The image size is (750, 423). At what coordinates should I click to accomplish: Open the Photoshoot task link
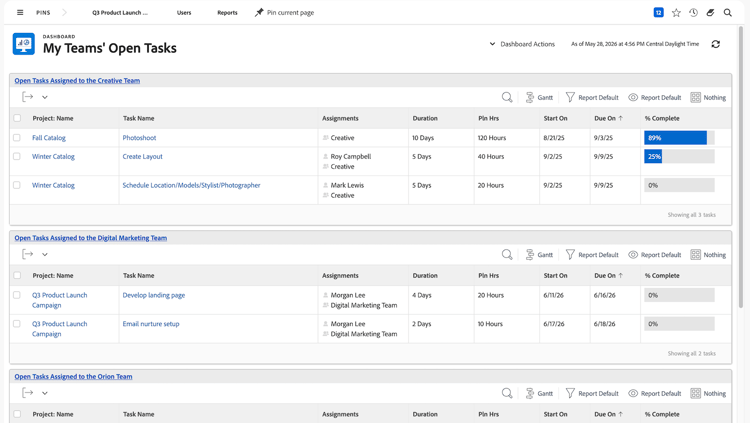139,138
